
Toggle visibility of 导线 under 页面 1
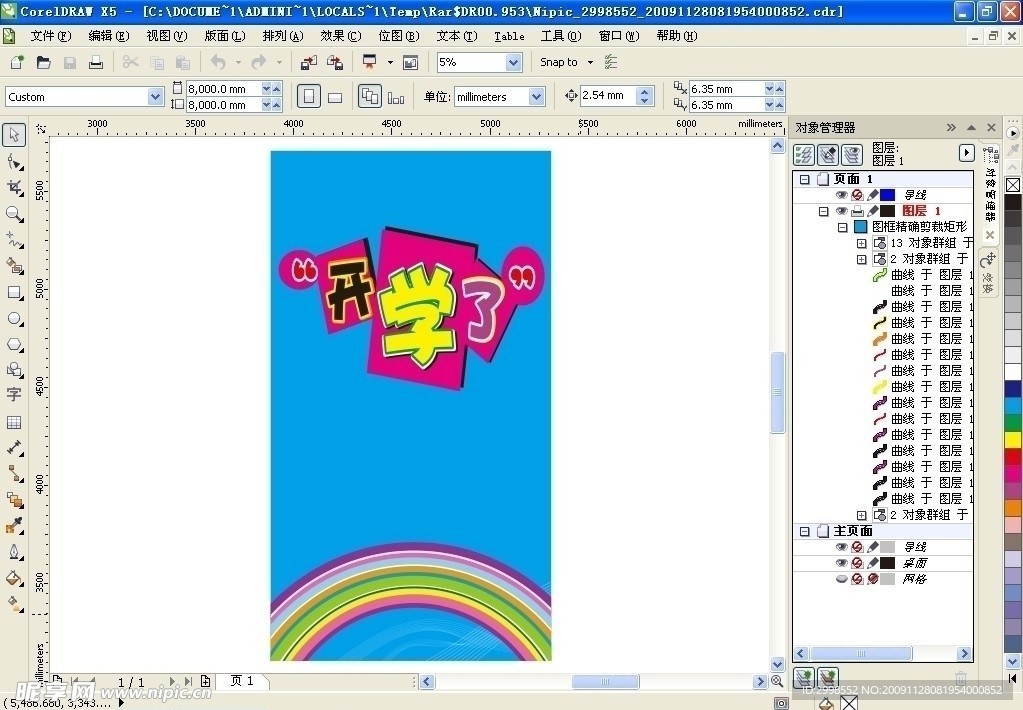[842, 194]
